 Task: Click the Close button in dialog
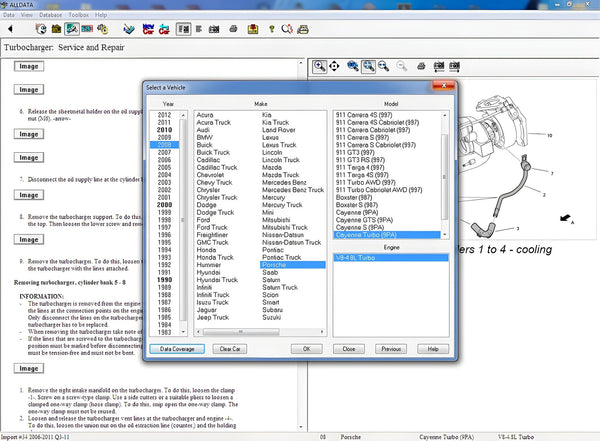coord(349,349)
